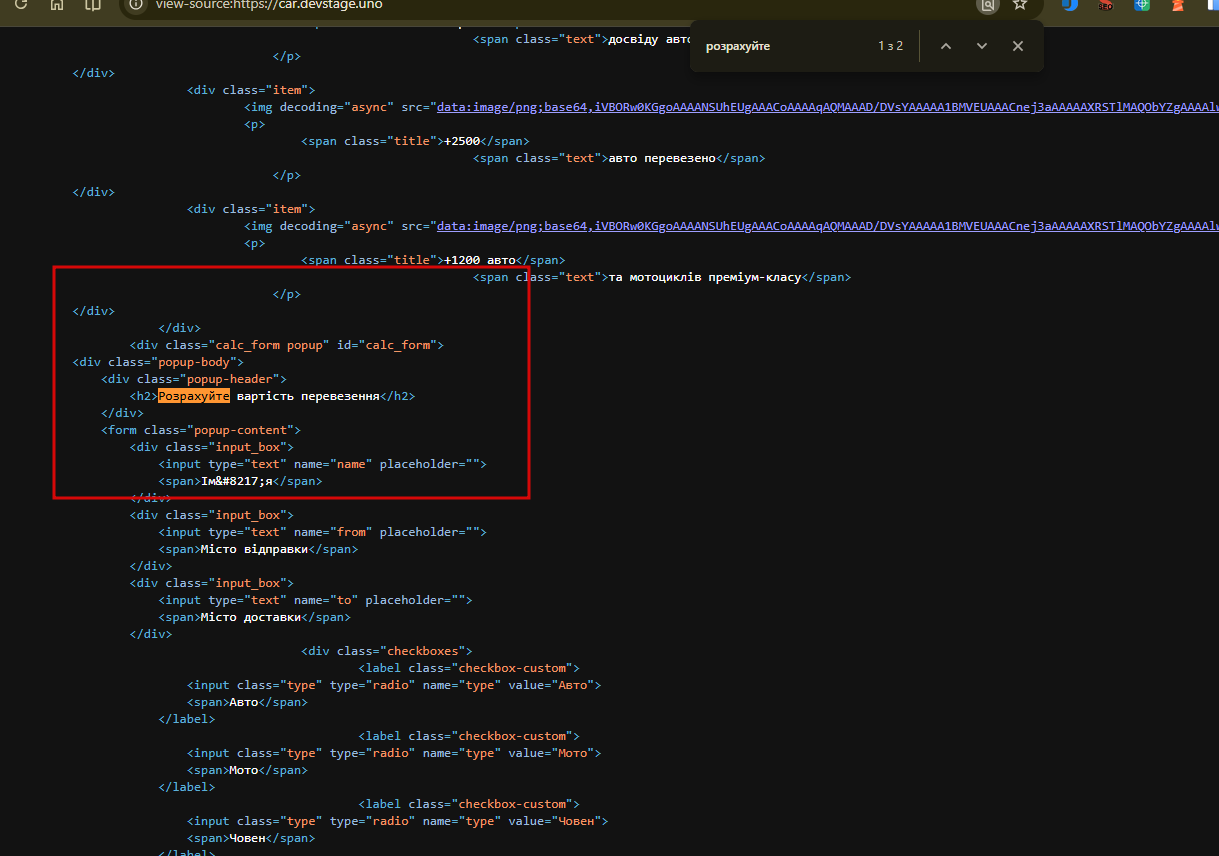Click the find-on-page magnifier icon in the address bar

pyautogui.click(x=988, y=5)
